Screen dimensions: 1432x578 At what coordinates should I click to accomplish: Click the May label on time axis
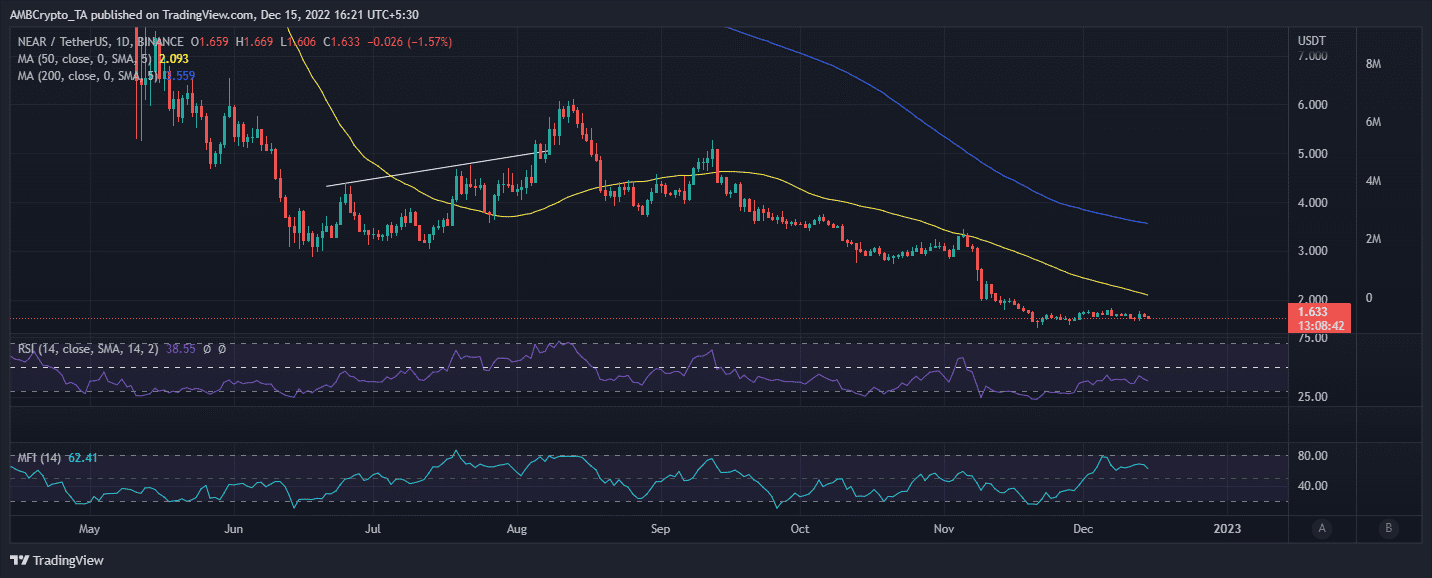pyautogui.click(x=90, y=528)
